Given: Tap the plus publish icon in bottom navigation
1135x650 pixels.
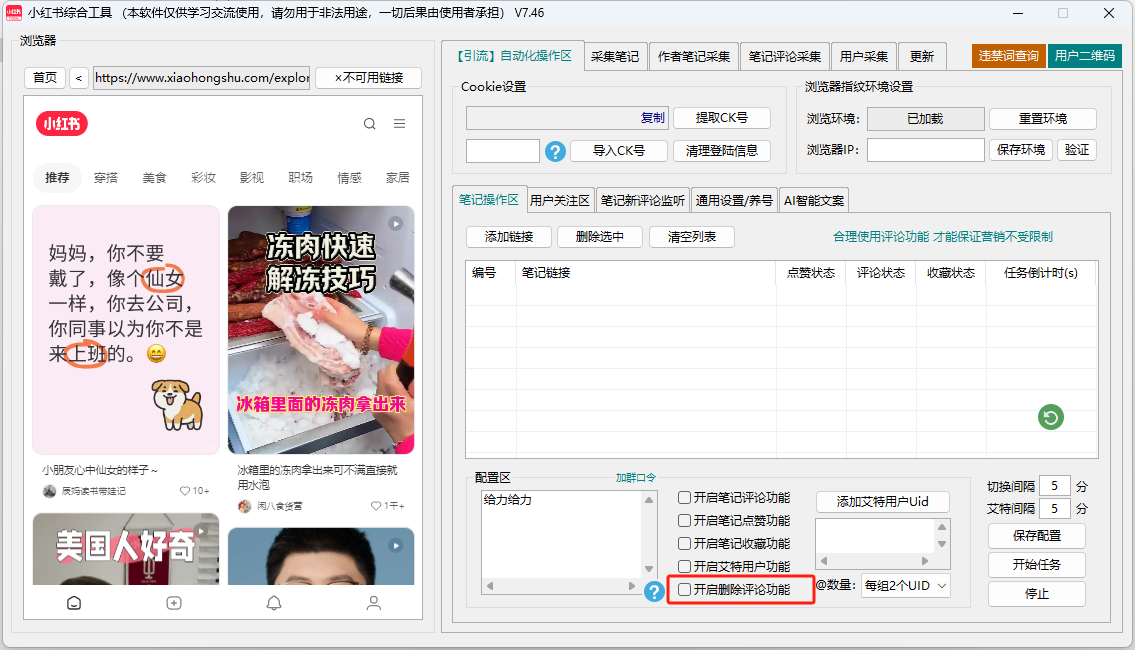Looking at the screenshot, I should [174, 603].
